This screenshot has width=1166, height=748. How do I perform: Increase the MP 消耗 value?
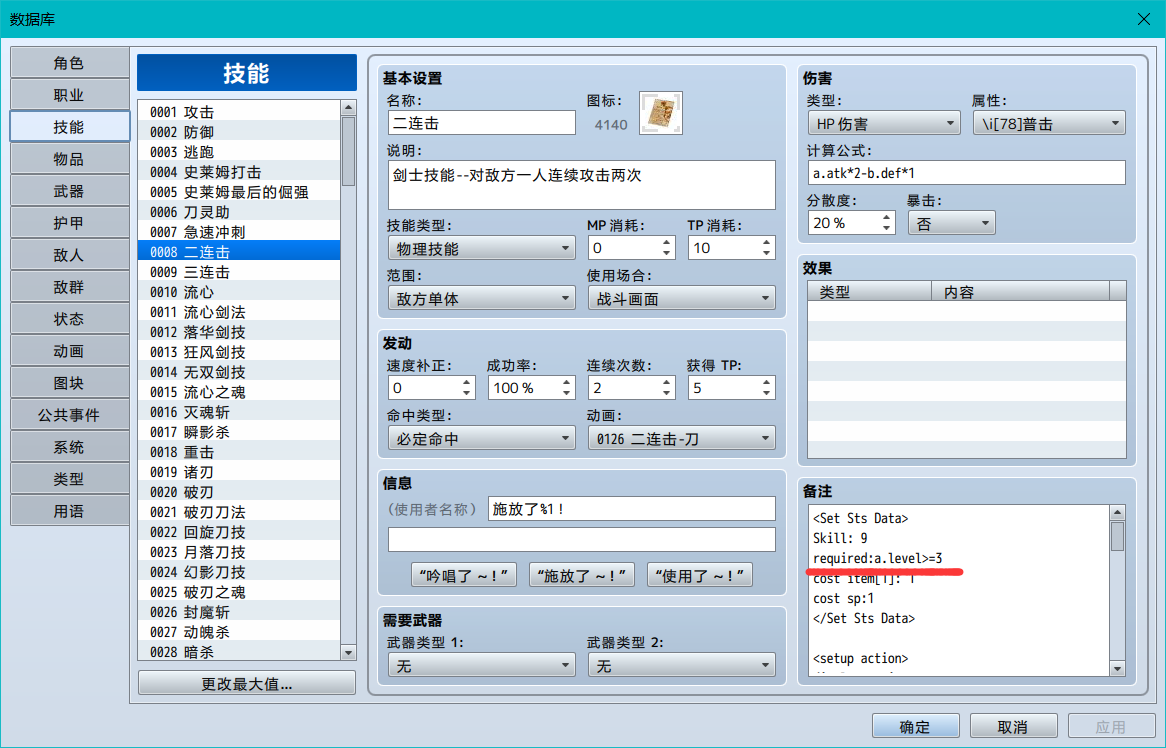[x=666, y=242]
